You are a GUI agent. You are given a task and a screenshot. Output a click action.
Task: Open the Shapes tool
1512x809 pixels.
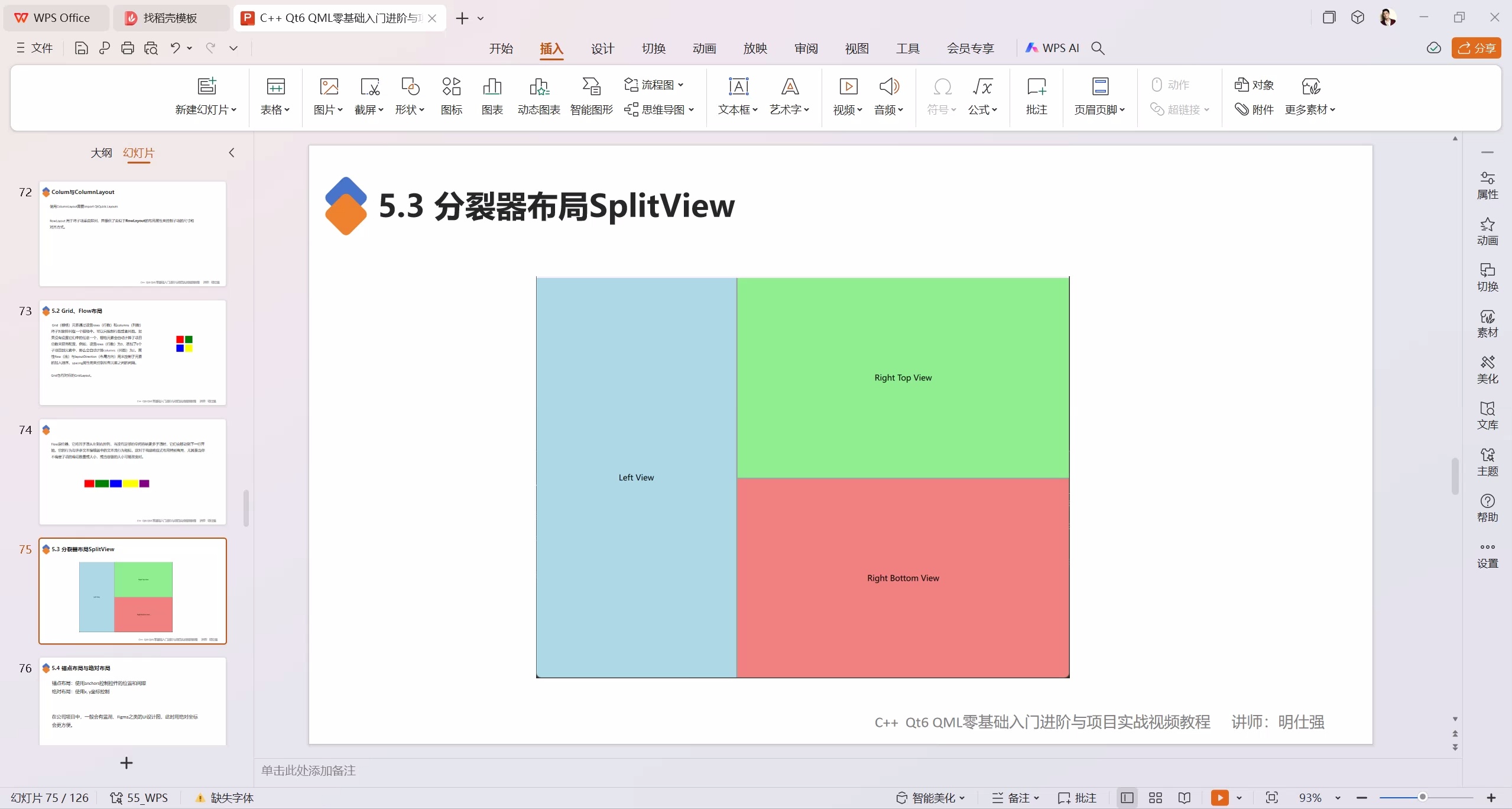[410, 96]
